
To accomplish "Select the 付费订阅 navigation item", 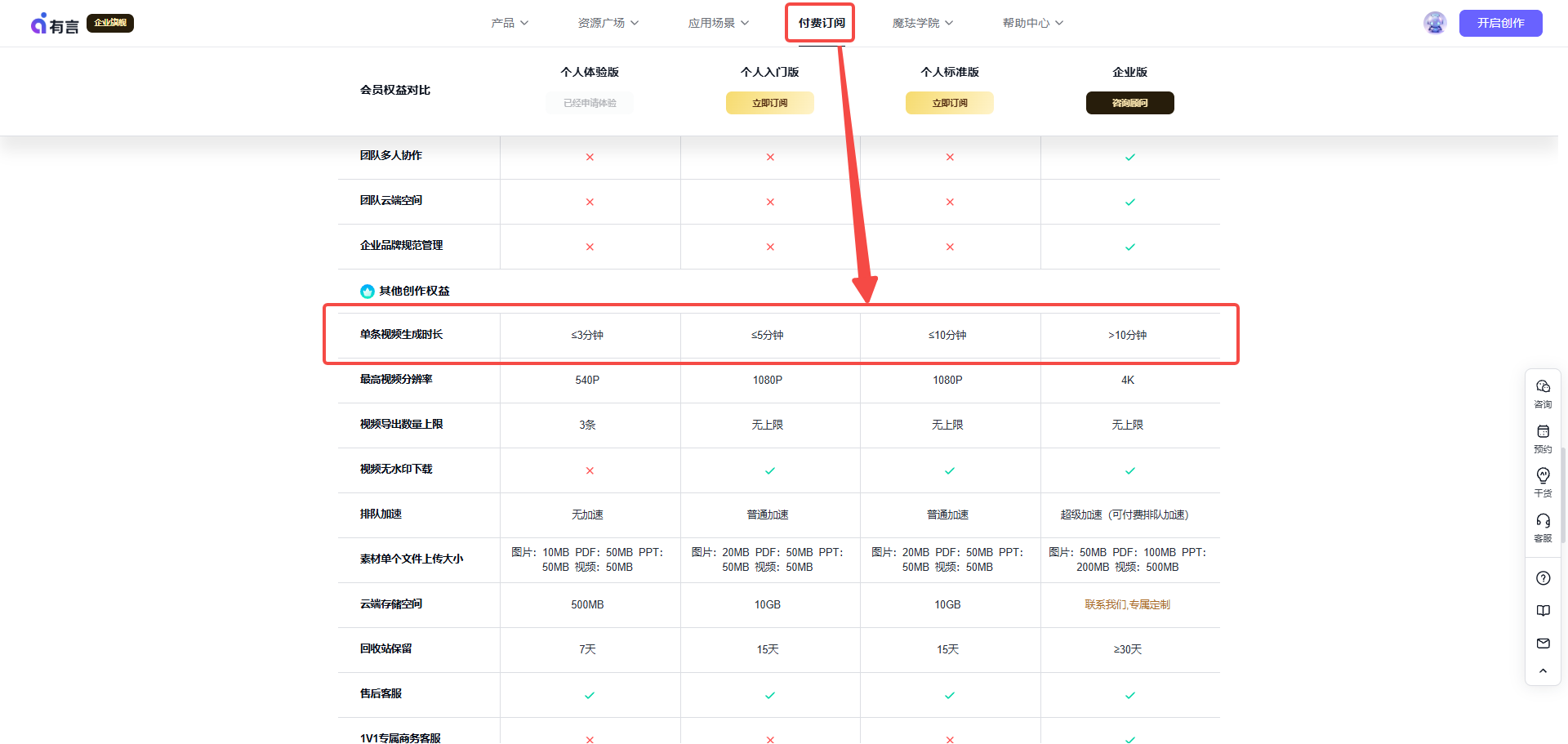I will tap(819, 23).
